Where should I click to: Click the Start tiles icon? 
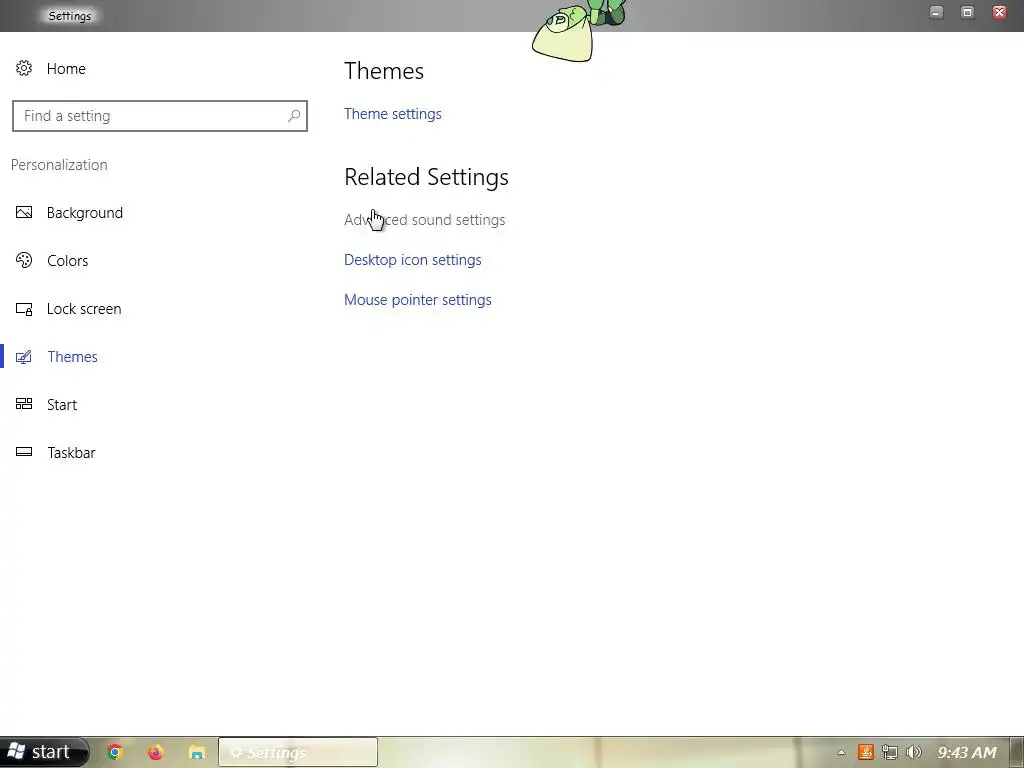point(24,404)
